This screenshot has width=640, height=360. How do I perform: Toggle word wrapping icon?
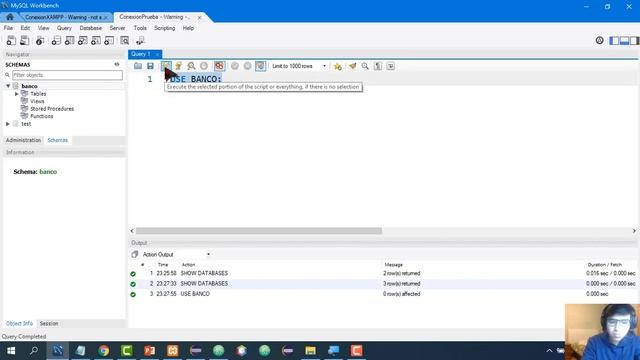pos(391,66)
